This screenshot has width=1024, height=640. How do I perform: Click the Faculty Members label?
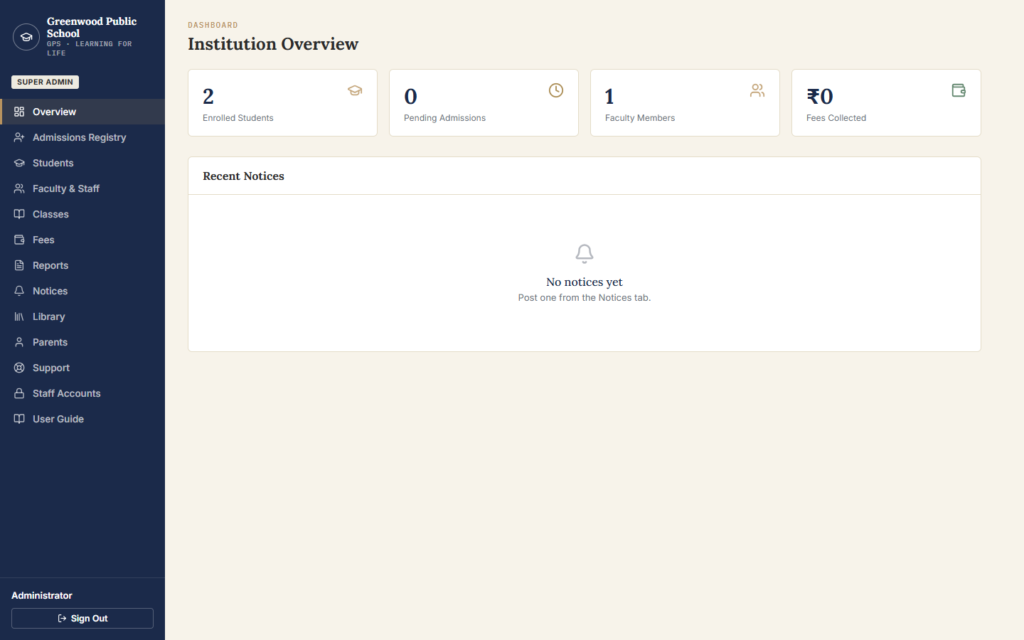pyautogui.click(x=640, y=118)
